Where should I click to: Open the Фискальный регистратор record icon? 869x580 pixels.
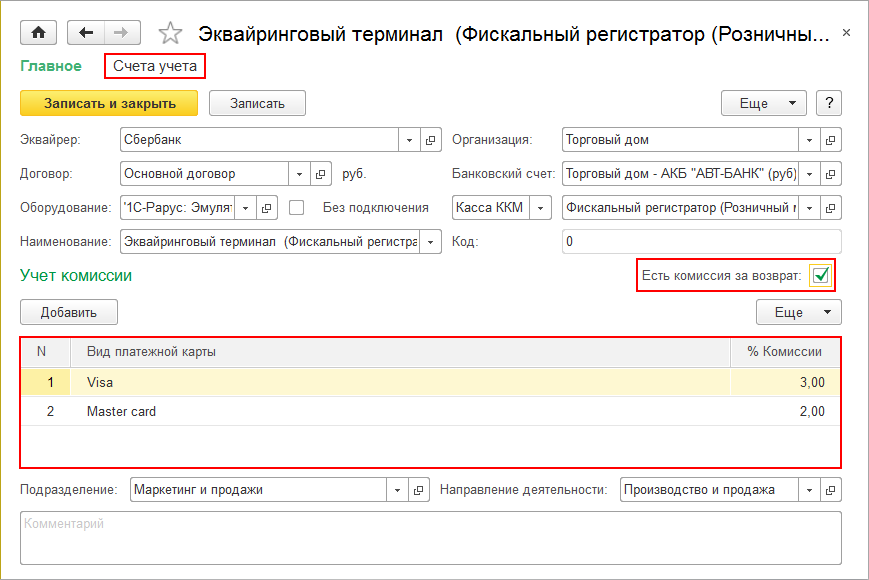[x=831, y=208]
